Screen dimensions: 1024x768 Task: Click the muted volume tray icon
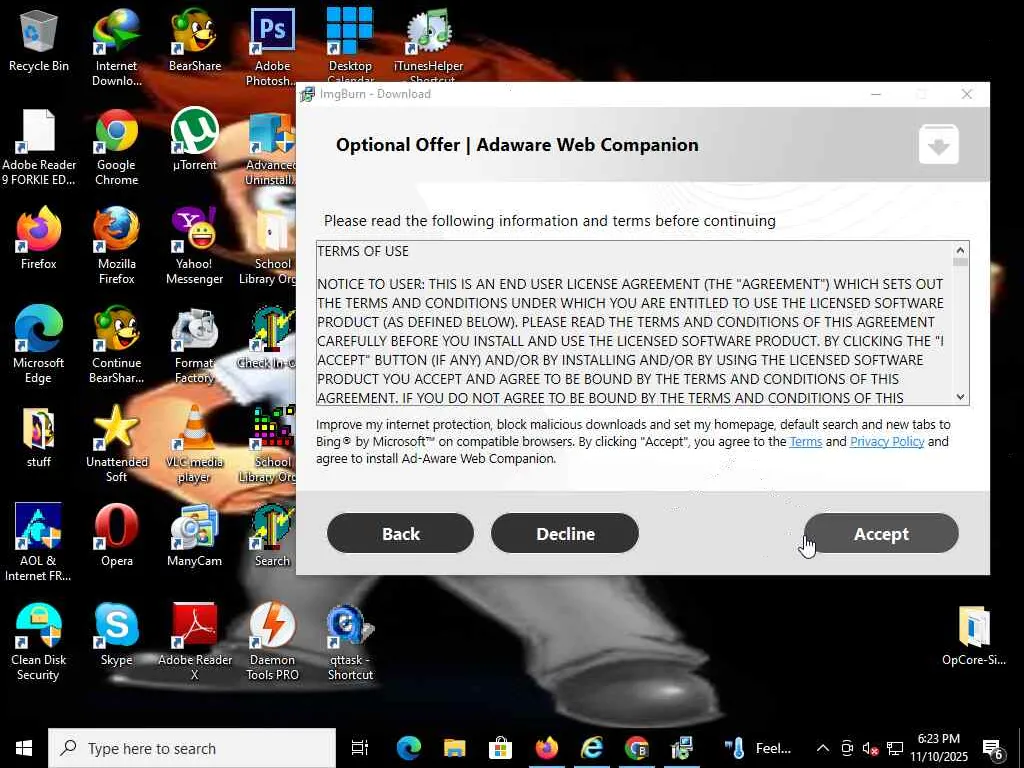point(871,748)
